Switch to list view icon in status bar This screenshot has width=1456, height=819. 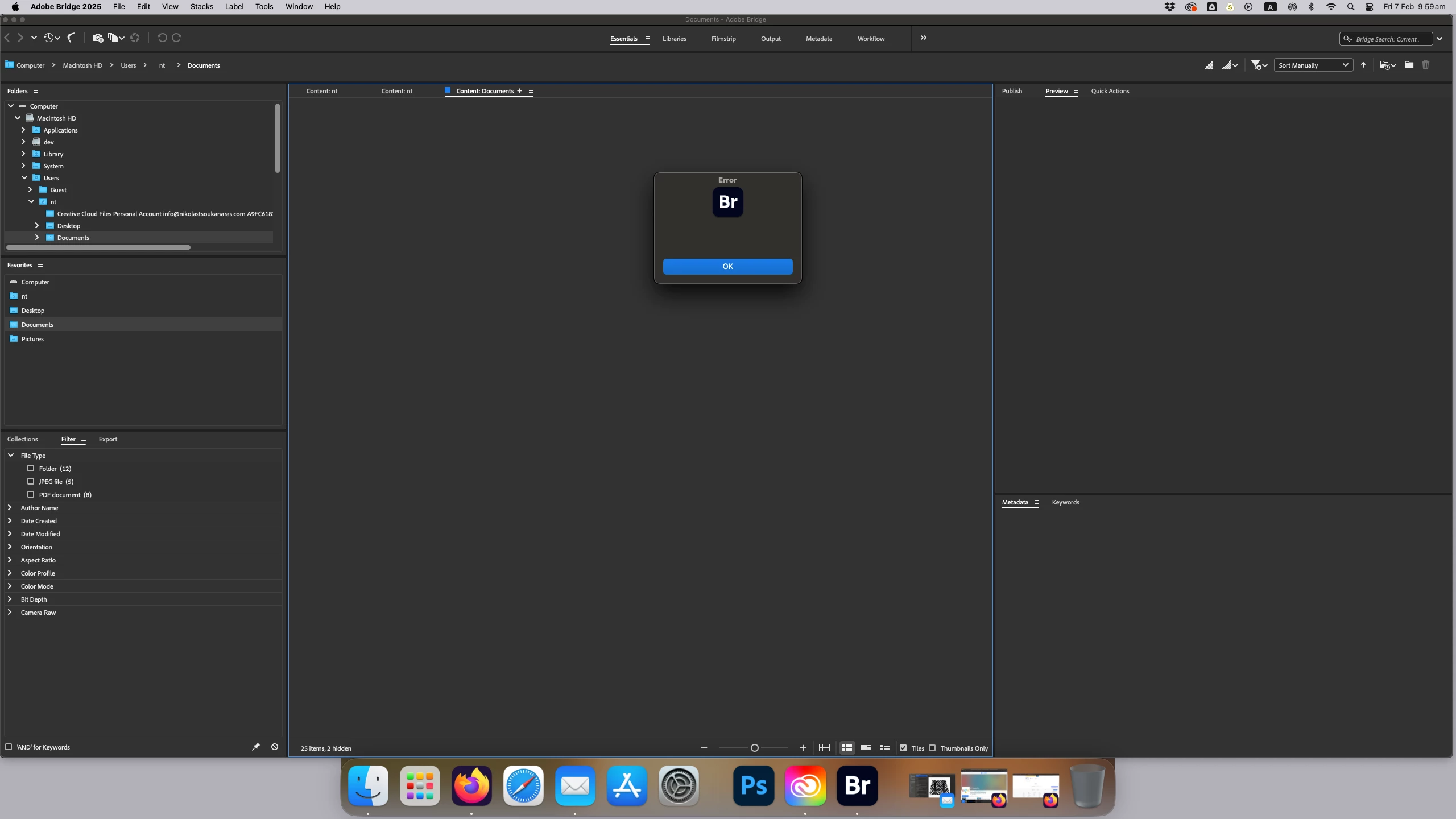[885, 748]
